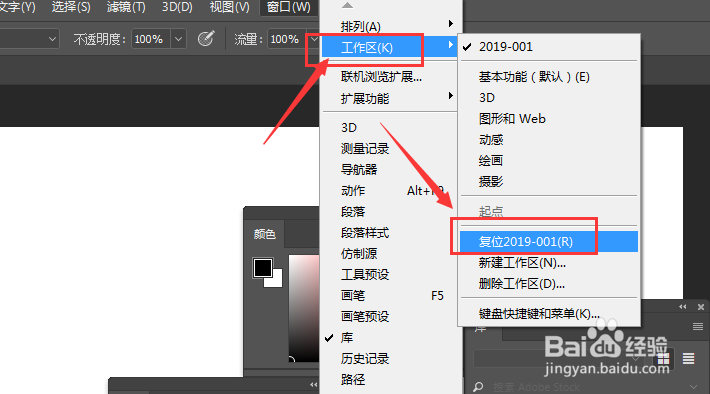
Task: Open the 文字(Y) menu
Action: point(17,7)
